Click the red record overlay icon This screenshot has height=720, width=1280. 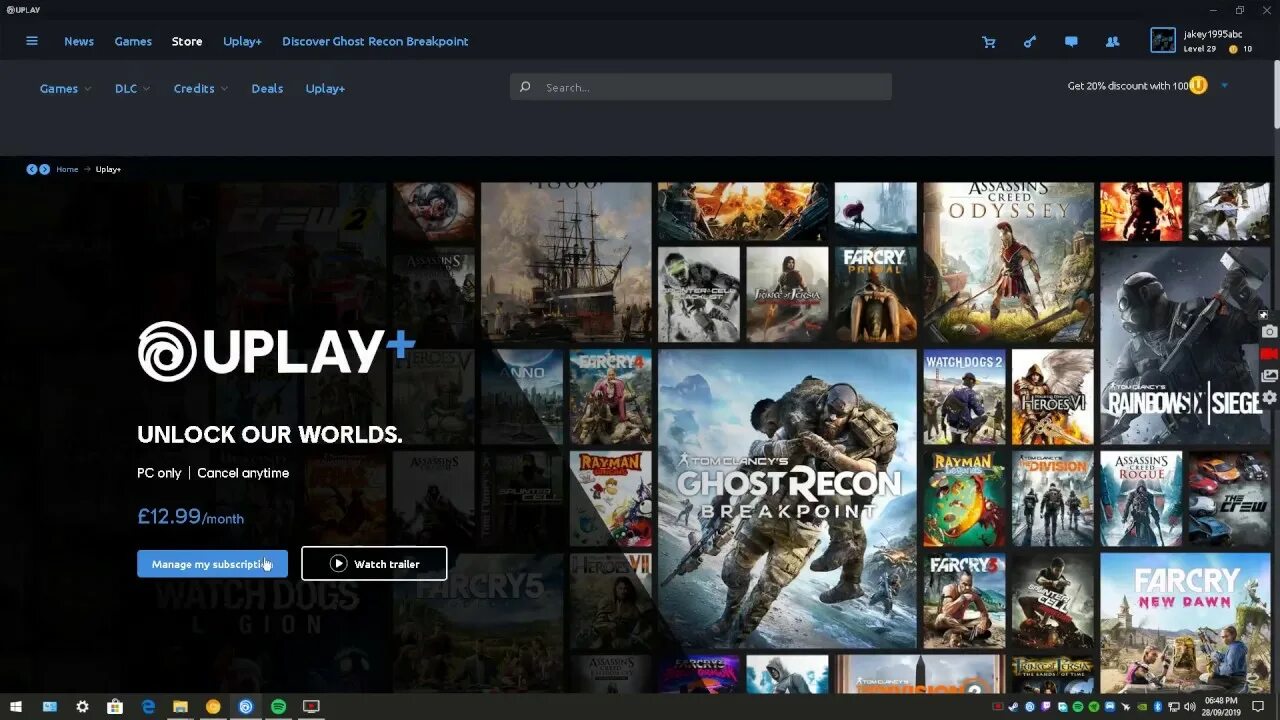1269,354
